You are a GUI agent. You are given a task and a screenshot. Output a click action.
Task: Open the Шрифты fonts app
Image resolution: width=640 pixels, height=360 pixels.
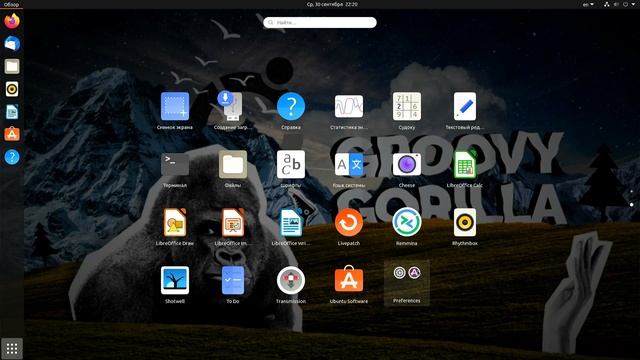(x=291, y=168)
